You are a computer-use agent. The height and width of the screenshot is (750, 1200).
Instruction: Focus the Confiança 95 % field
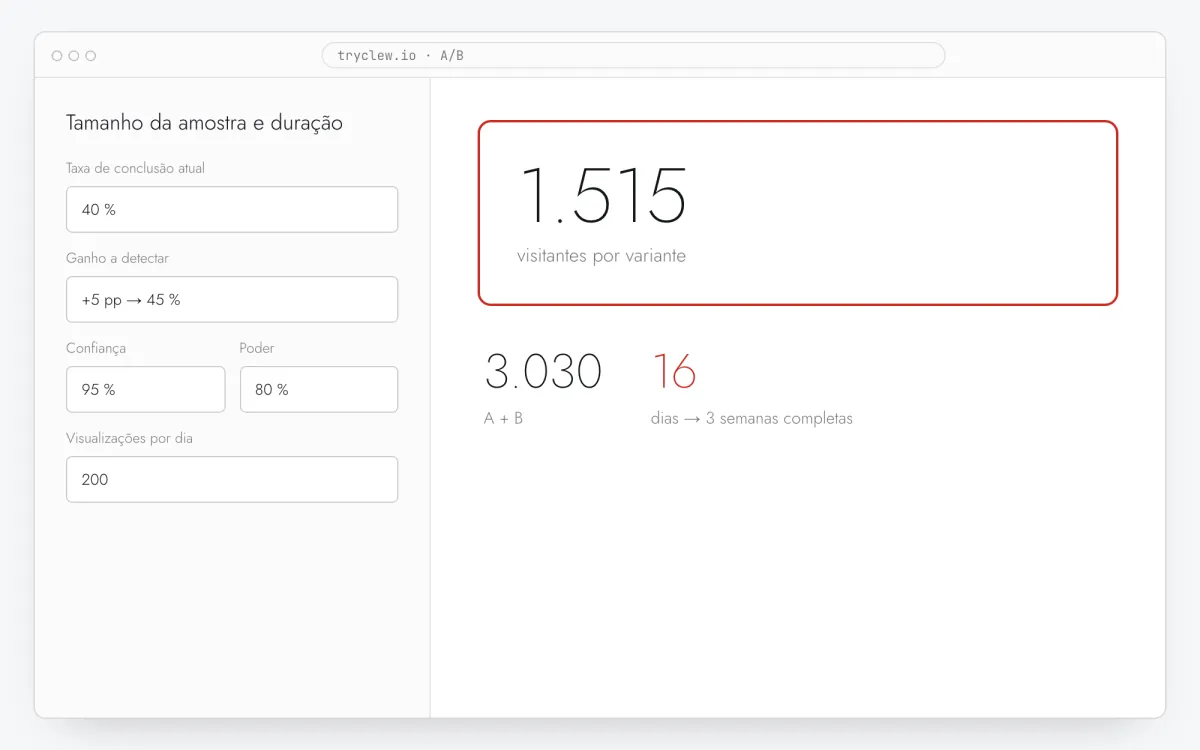[x=146, y=389]
